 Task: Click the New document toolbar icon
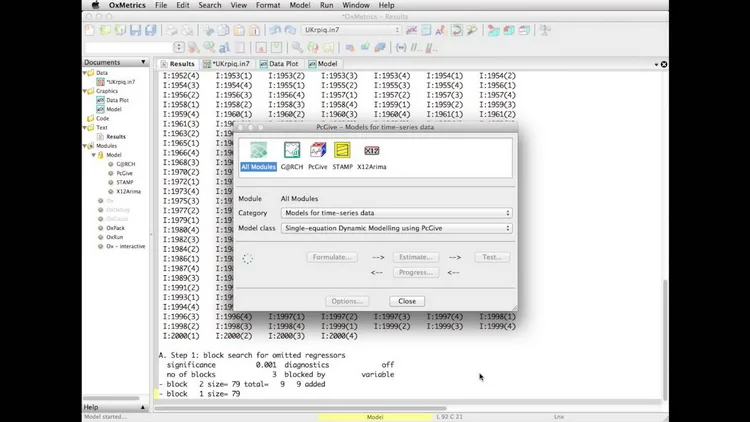point(90,30)
